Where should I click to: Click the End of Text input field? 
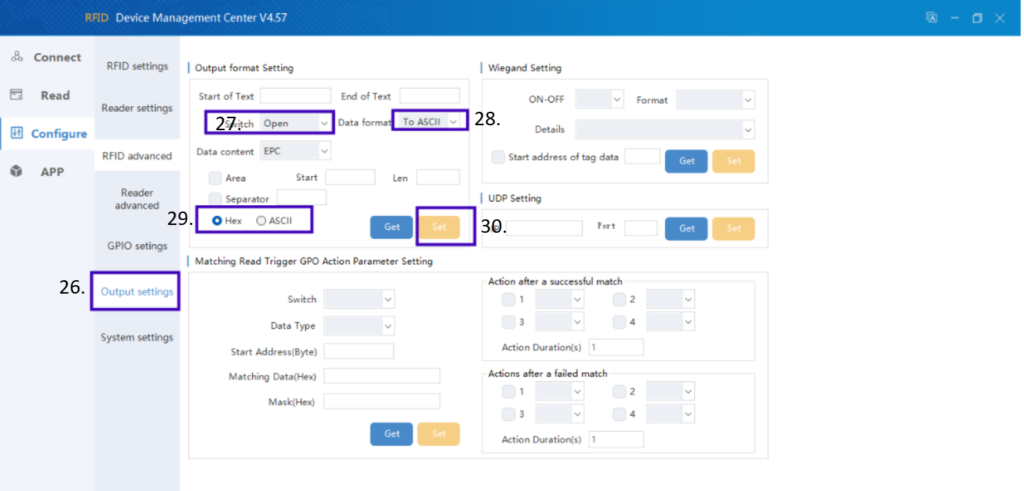coord(430,96)
